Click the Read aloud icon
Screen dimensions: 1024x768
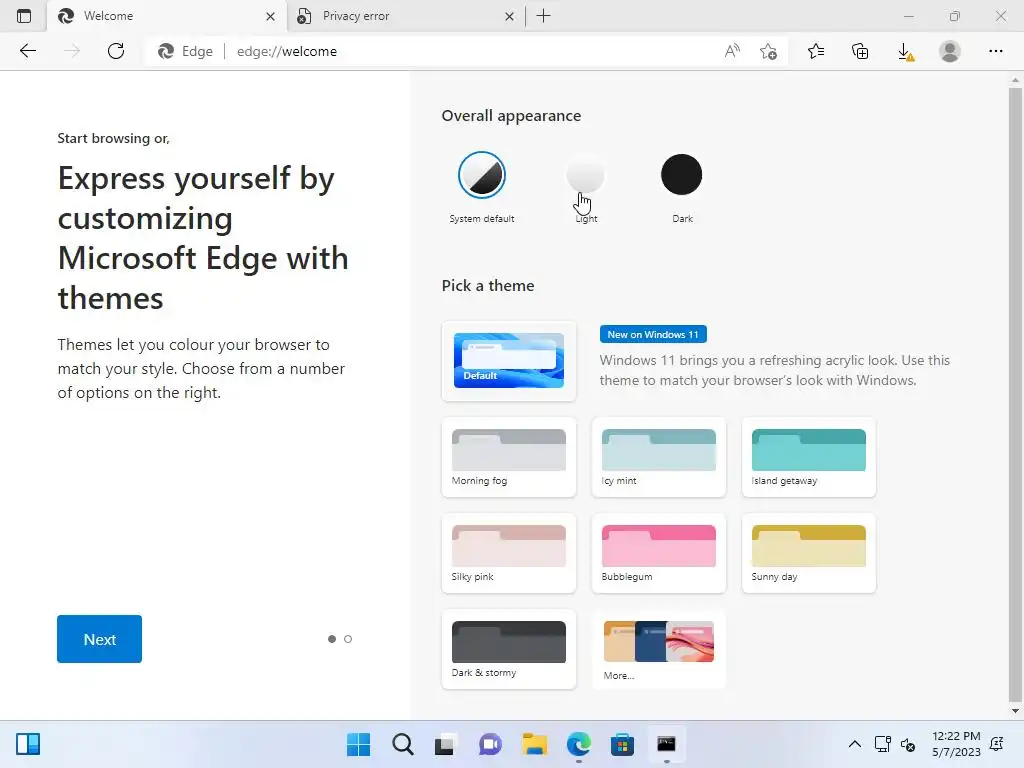[732, 51]
